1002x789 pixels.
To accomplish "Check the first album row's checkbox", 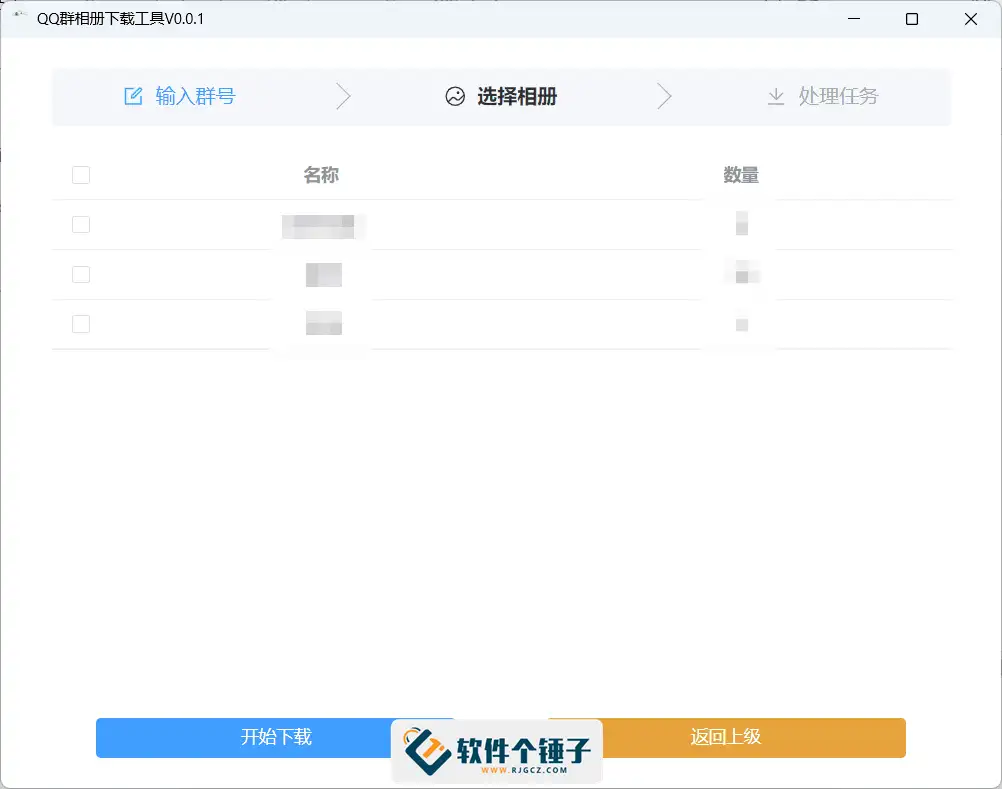I will [x=81, y=224].
